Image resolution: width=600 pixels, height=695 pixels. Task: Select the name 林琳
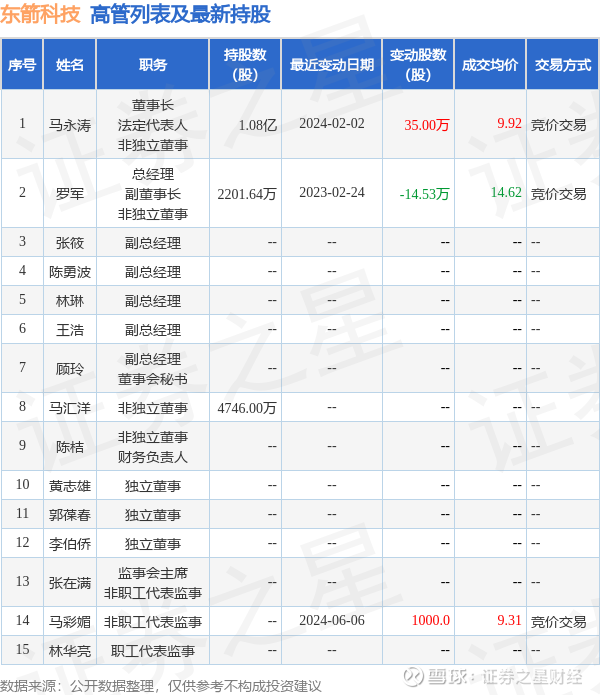(x=70, y=301)
